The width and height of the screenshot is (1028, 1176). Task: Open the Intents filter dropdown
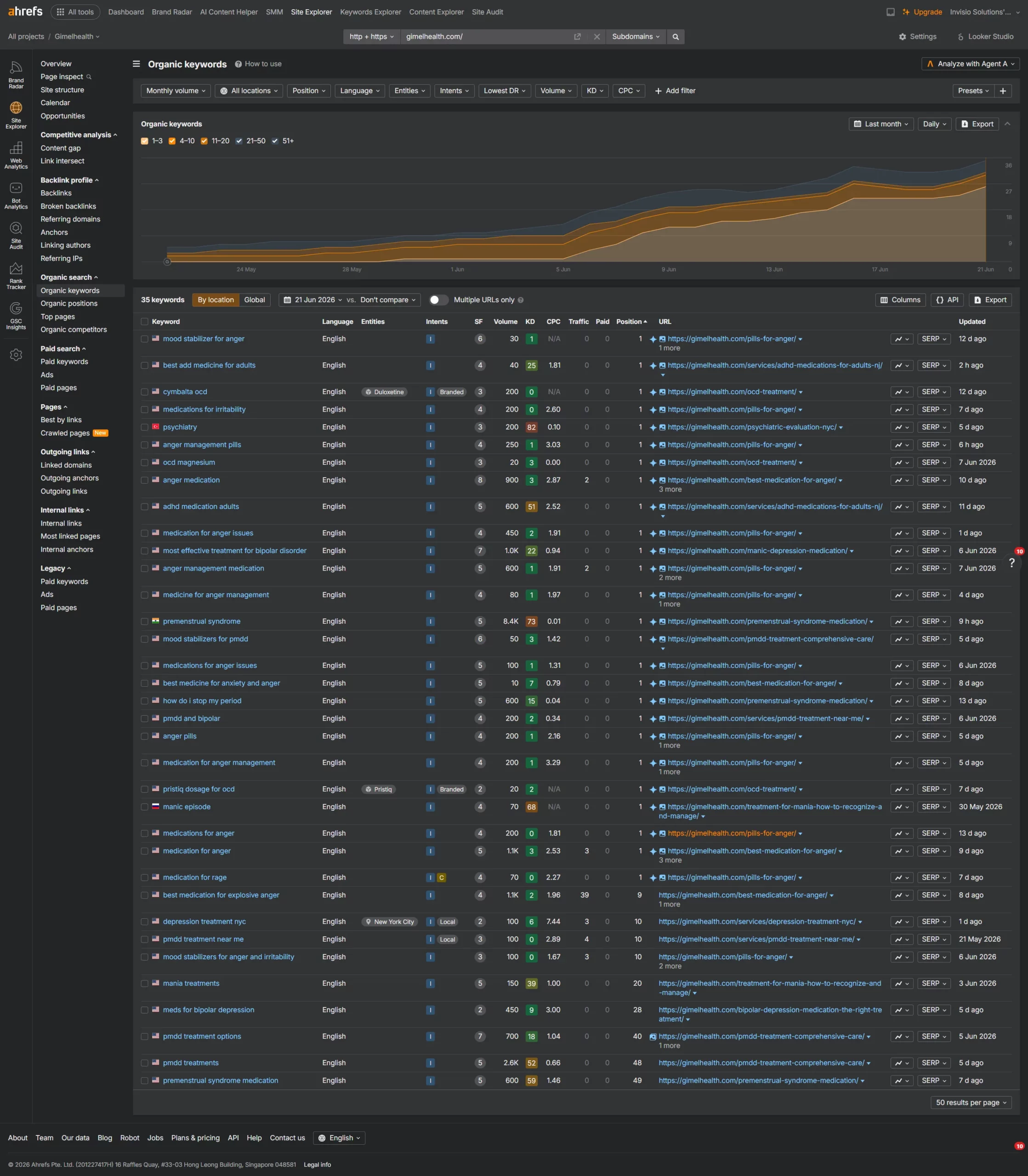pyautogui.click(x=454, y=90)
